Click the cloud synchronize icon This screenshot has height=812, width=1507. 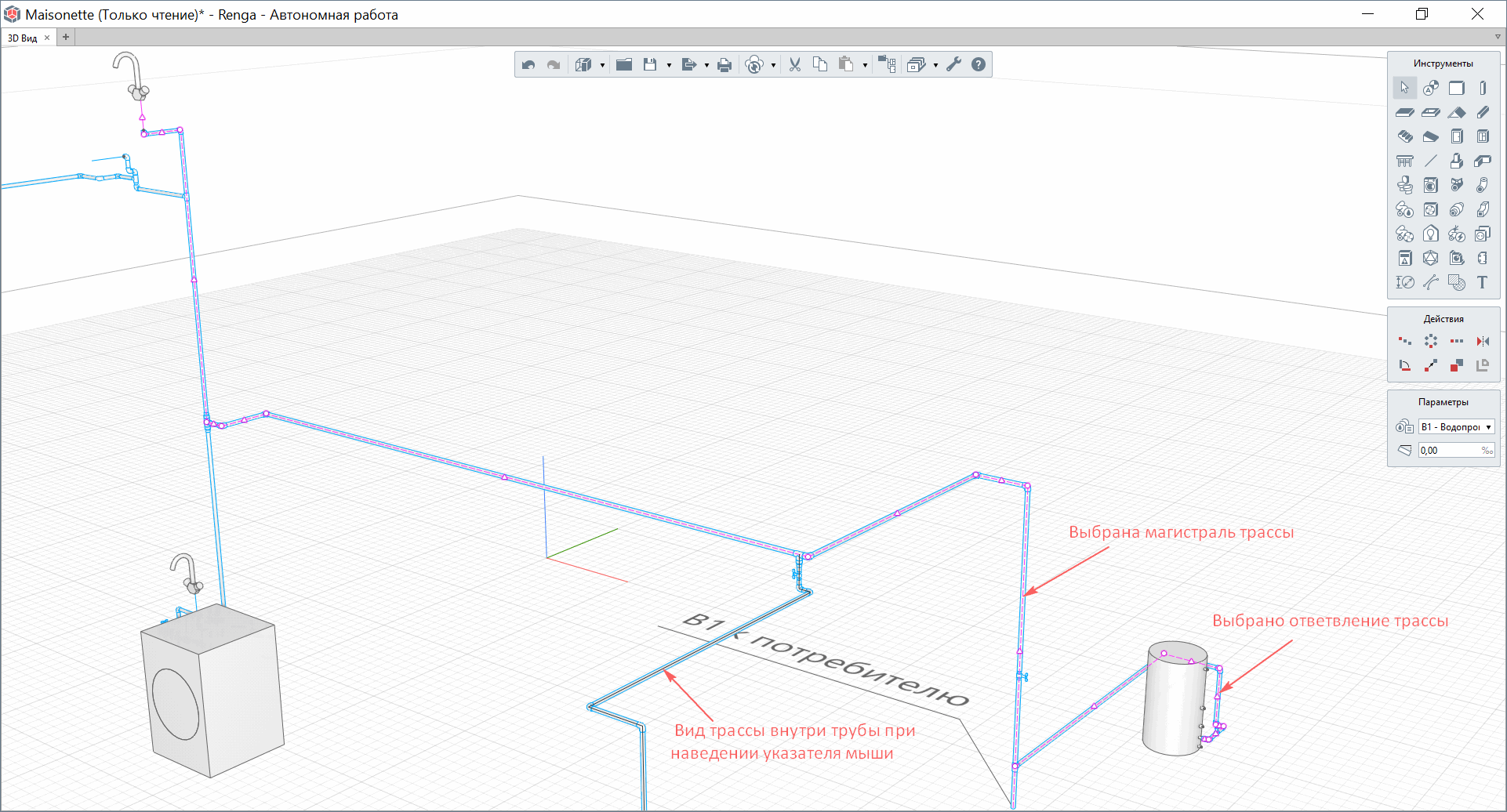click(x=754, y=65)
